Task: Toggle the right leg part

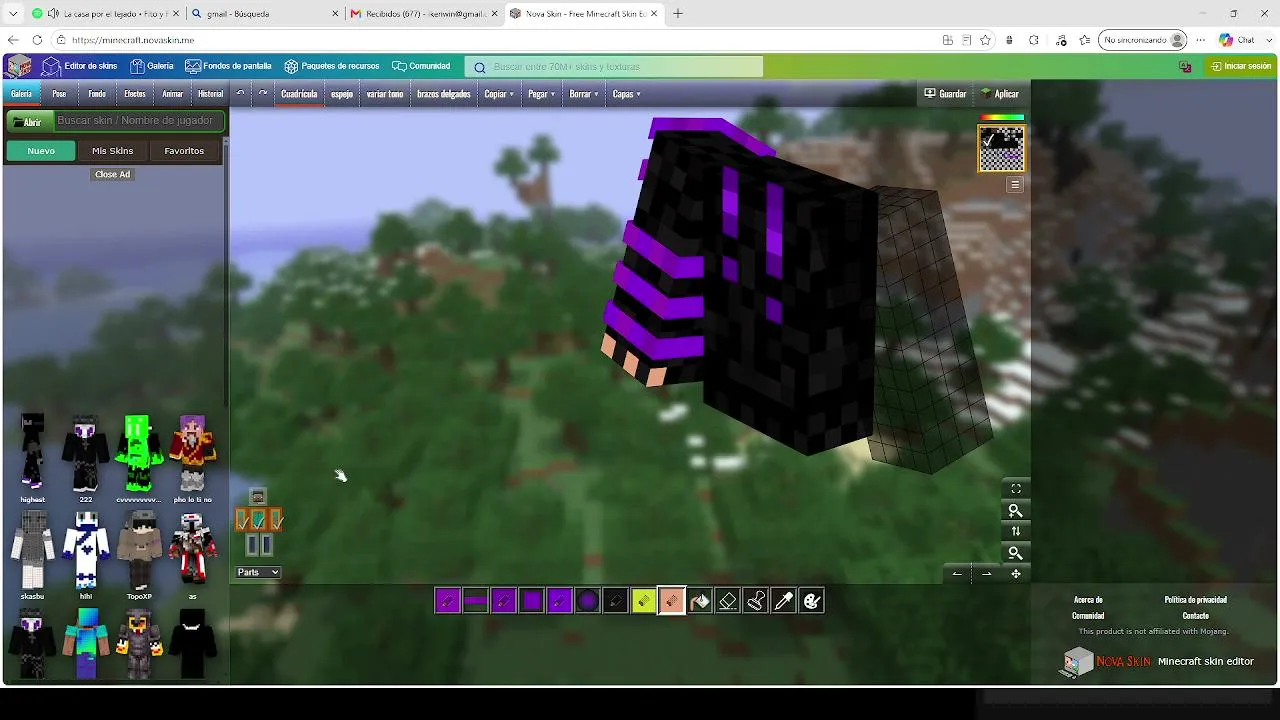Action: tap(266, 545)
